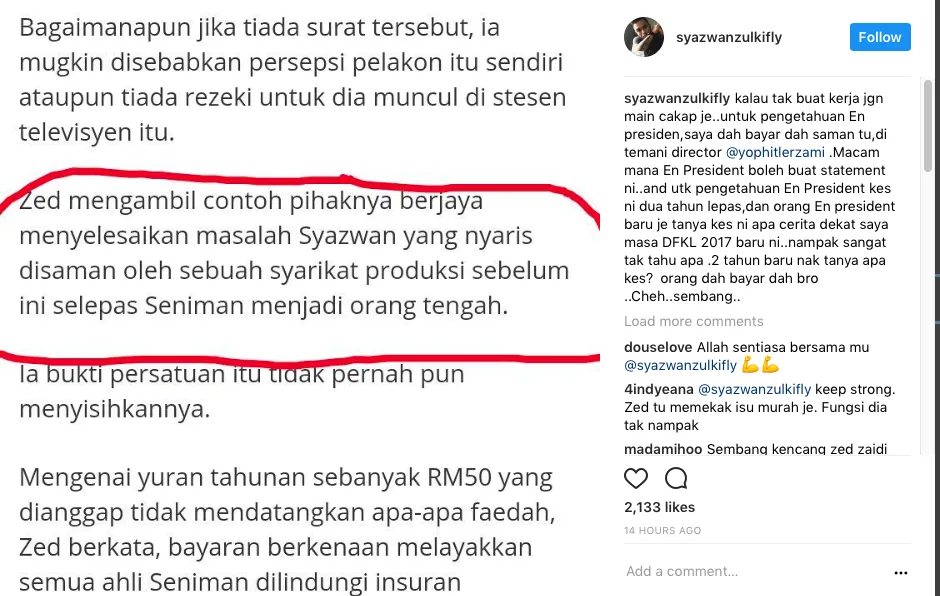Open syazwanzulkifly profile picture avatar
The width and height of the screenshot is (940, 596).
pyautogui.click(x=644, y=37)
